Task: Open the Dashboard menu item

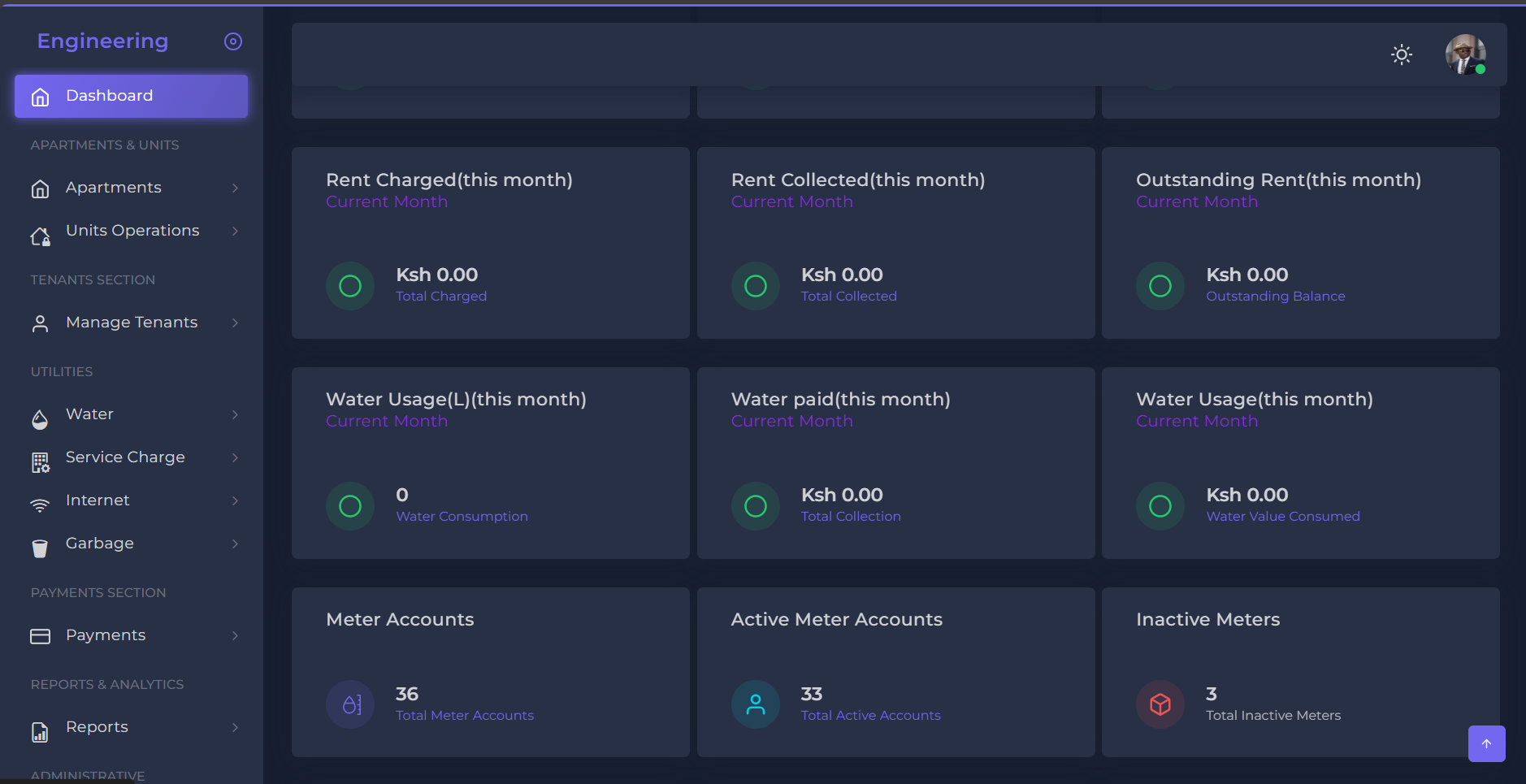Action: tap(131, 96)
